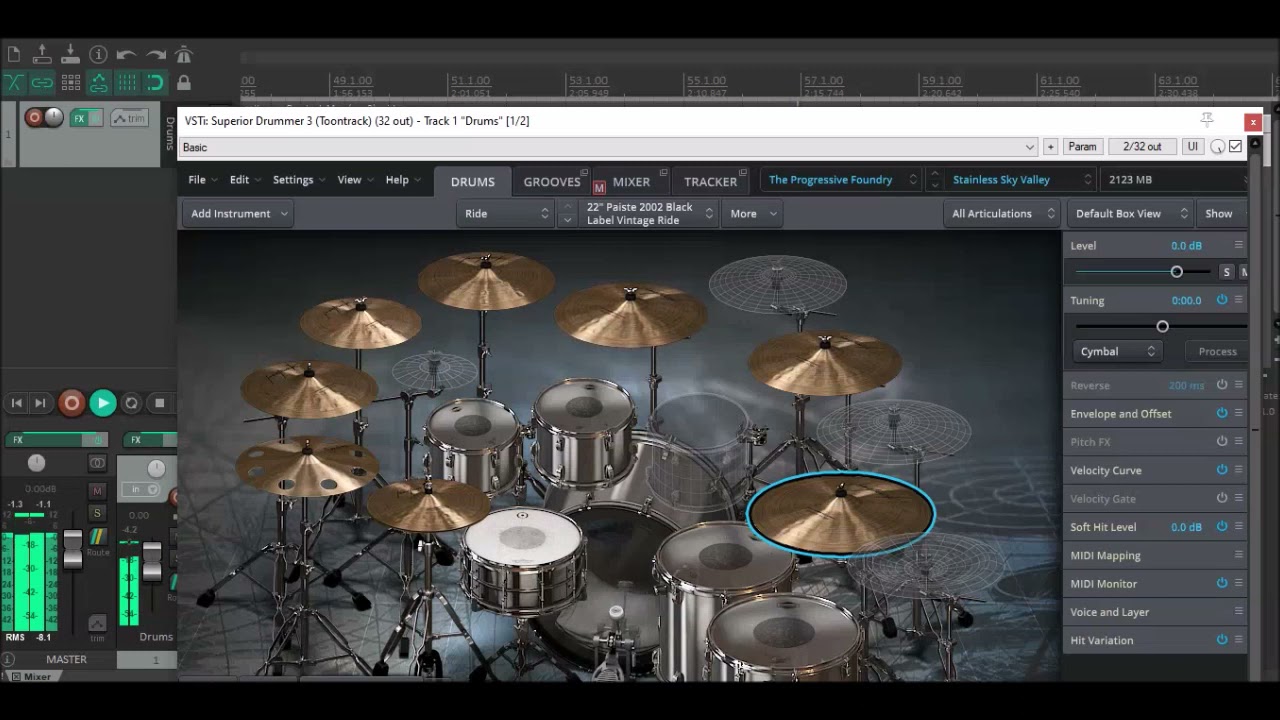Click the save project download-arrow icon
1280x720 pixels.
pyautogui.click(x=70, y=55)
